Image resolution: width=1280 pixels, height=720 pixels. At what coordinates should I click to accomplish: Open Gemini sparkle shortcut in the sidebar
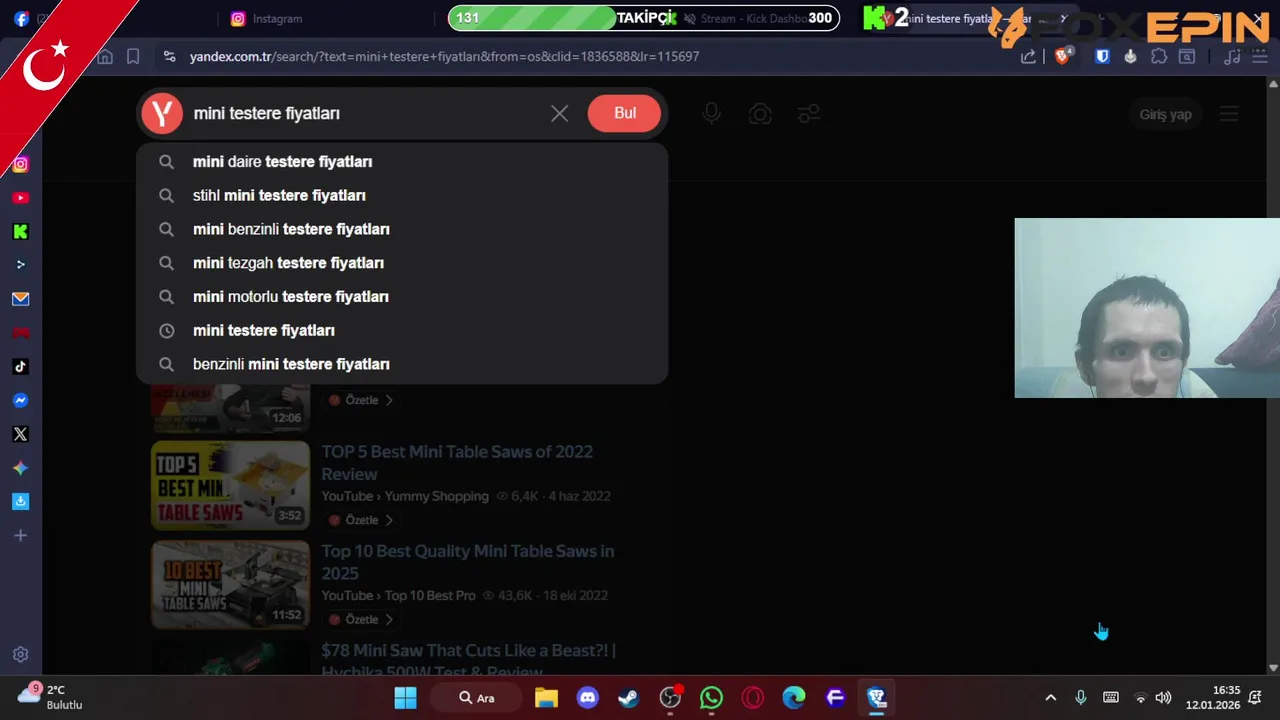click(x=20, y=468)
